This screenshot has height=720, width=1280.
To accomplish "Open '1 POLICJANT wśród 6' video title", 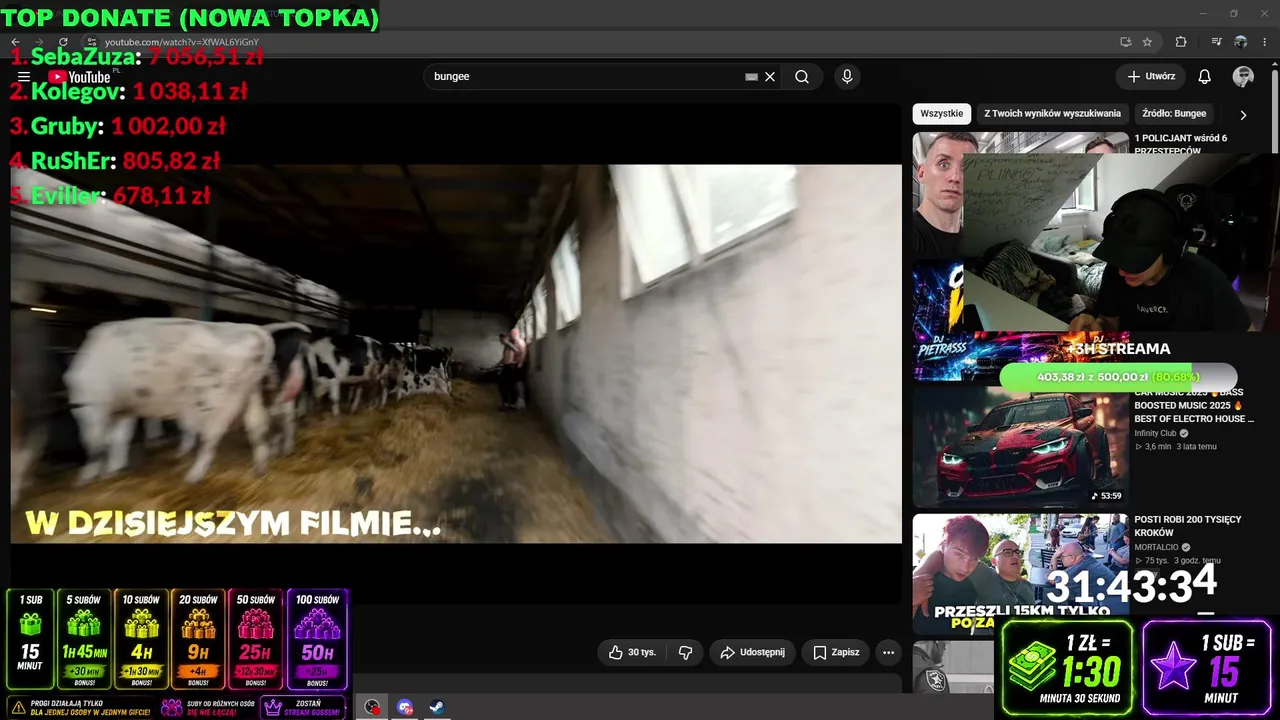I will point(1180,144).
